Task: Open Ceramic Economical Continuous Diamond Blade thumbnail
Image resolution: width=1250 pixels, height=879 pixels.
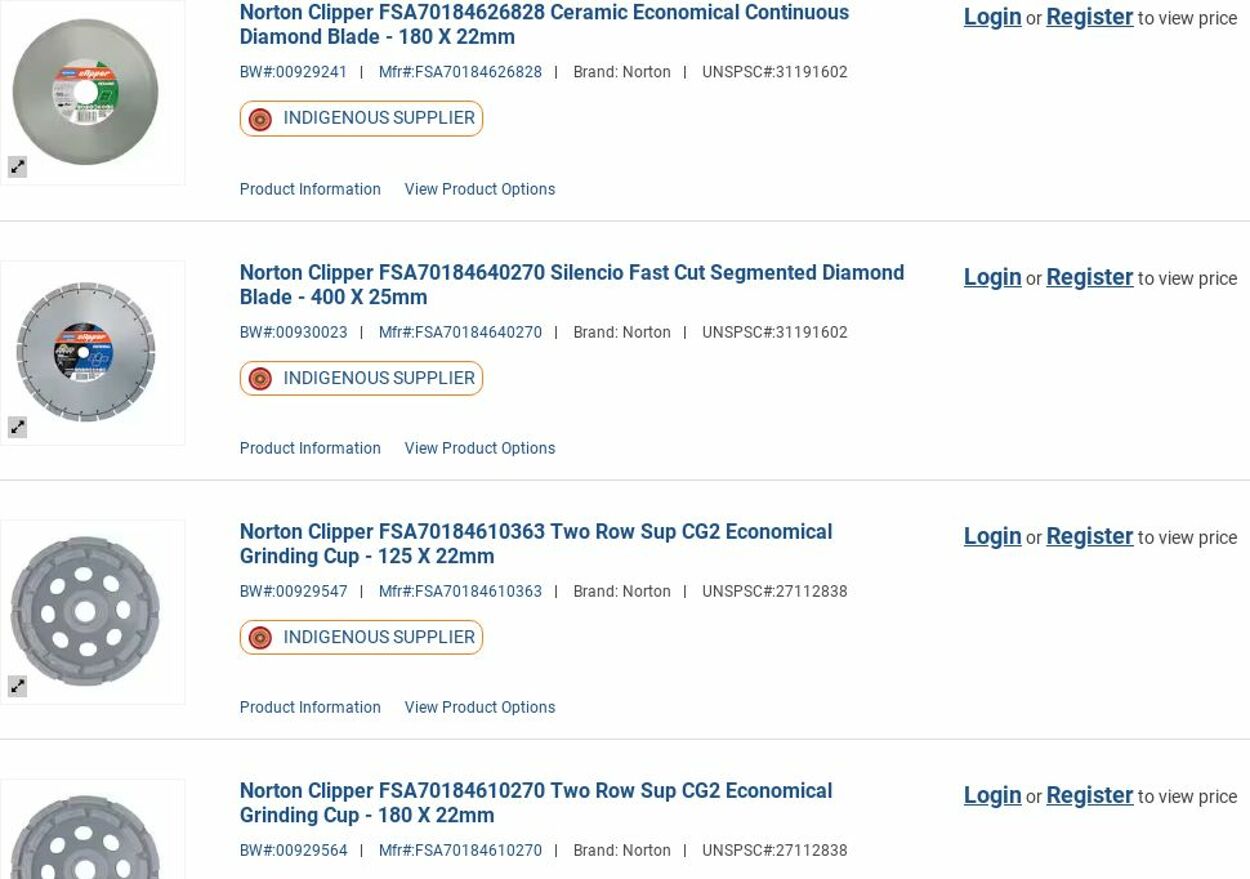Action: click(x=86, y=92)
